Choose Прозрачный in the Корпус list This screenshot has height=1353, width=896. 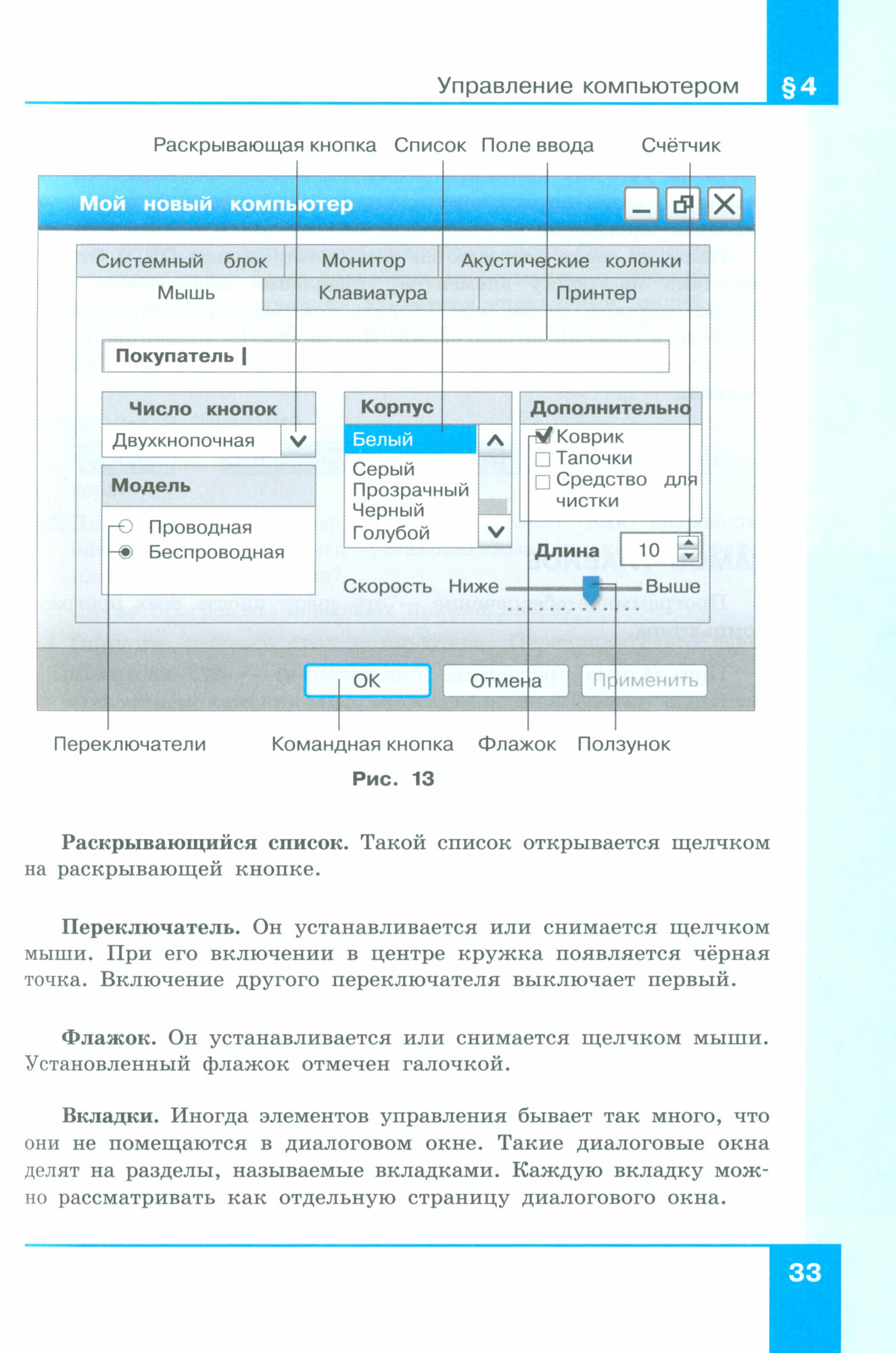pyautogui.click(x=410, y=490)
